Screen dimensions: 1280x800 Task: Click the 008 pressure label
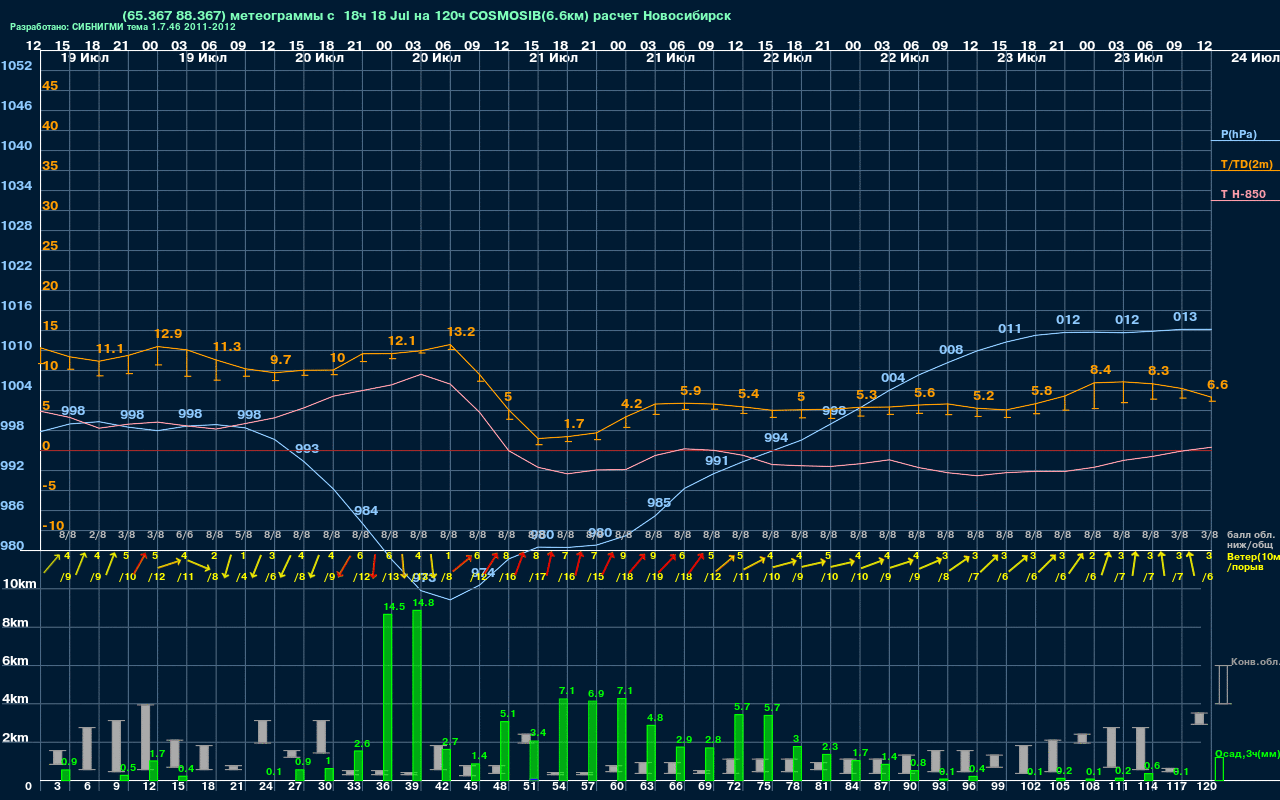951,350
